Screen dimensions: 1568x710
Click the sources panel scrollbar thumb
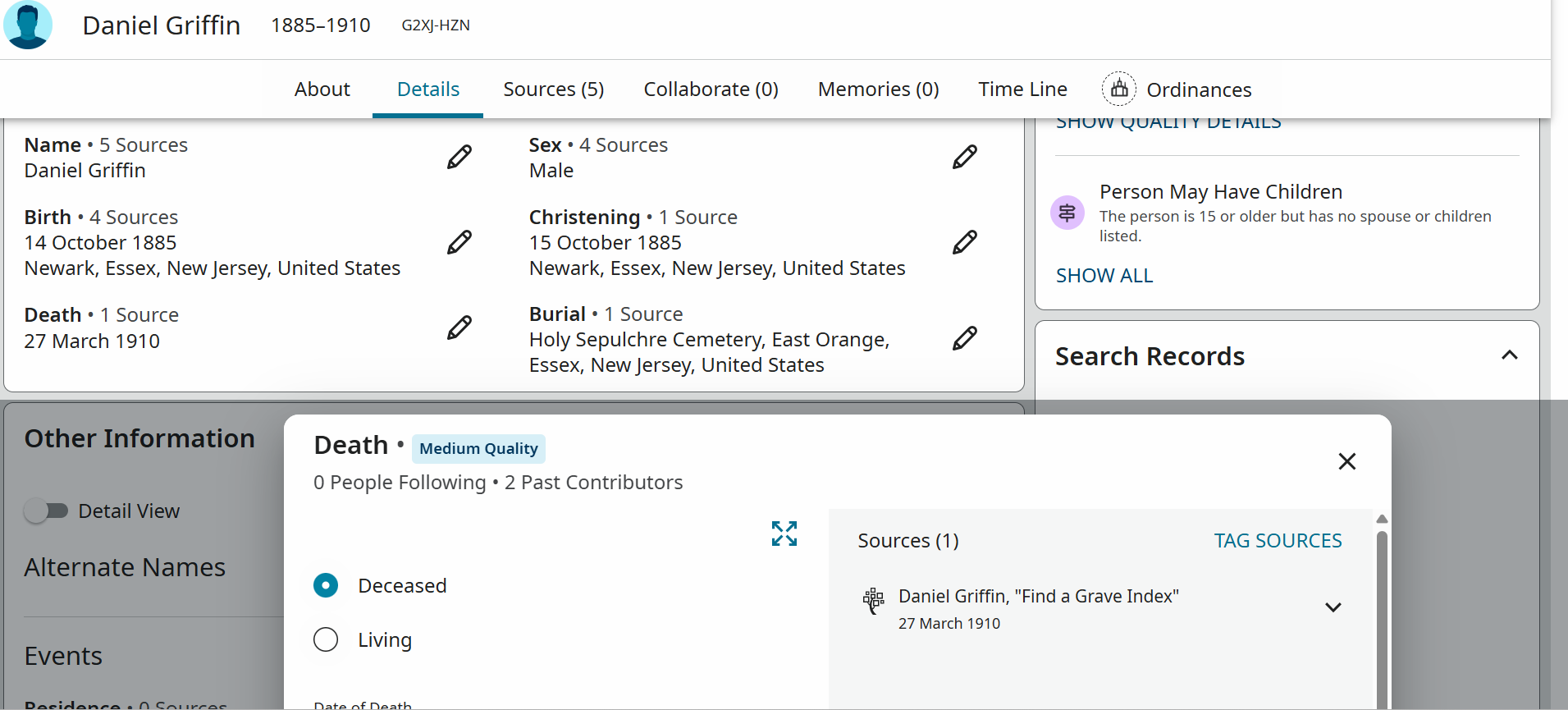(x=1382, y=616)
